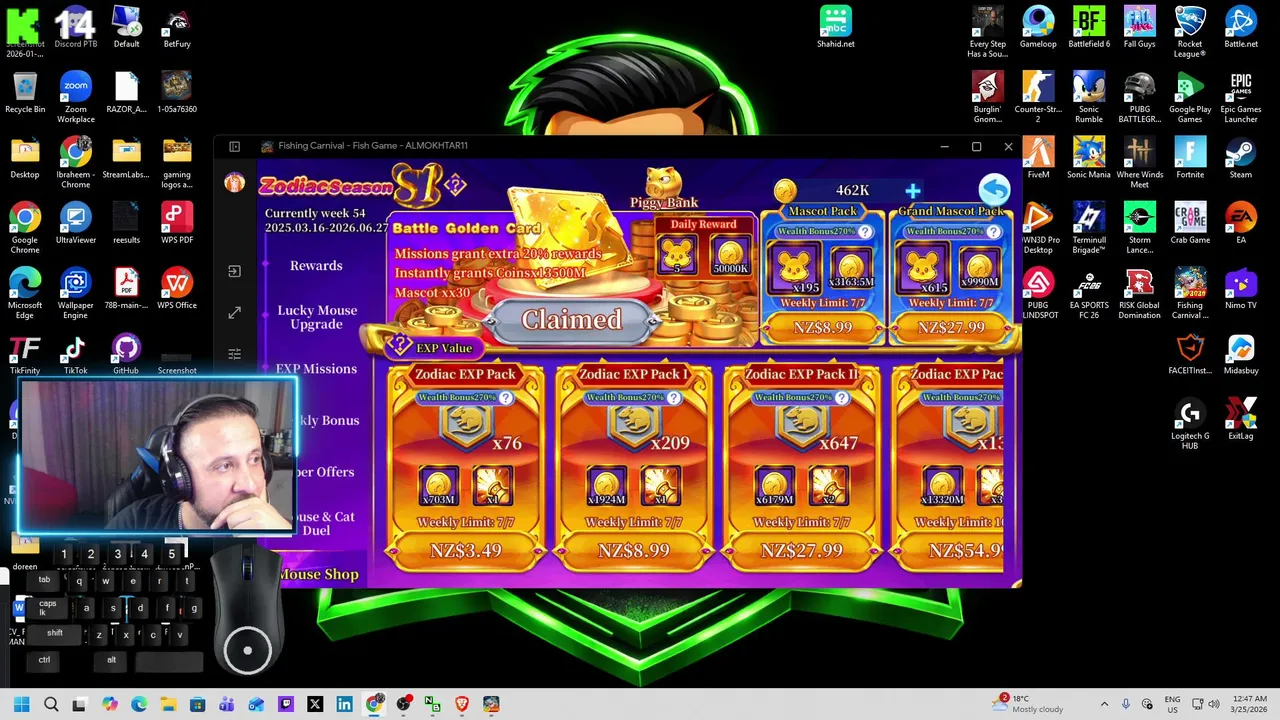1280x720 pixels.
Task: Open Mouse Shop tab
Action: pos(319,574)
